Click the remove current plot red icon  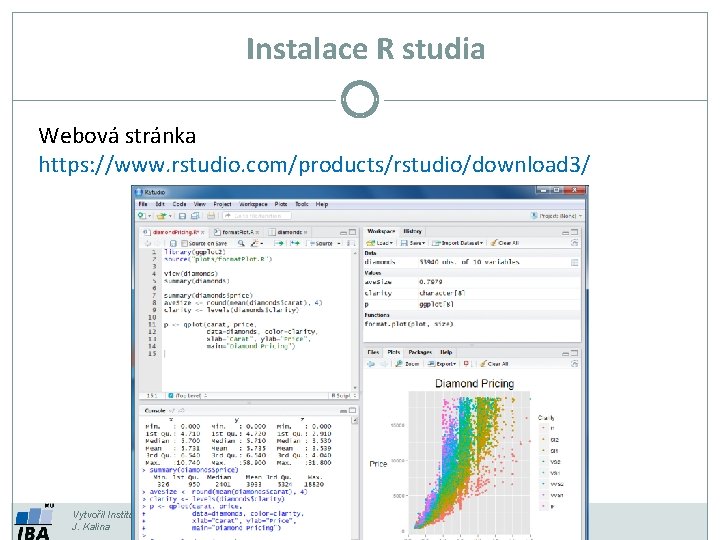pyautogui.click(x=467, y=364)
